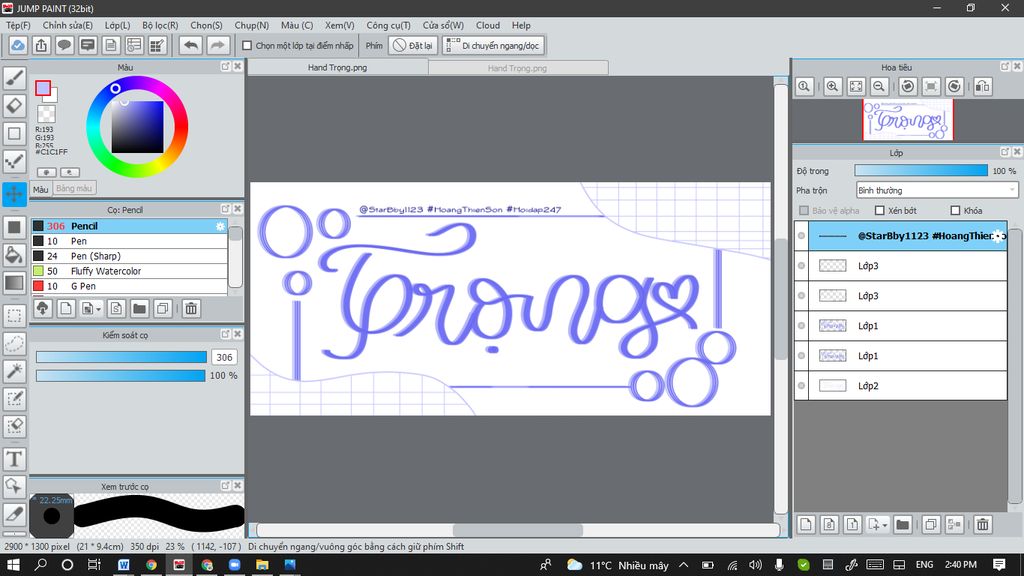The image size is (1024, 576).
Task: Click the navigator preview thumbnail
Action: point(908,120)
